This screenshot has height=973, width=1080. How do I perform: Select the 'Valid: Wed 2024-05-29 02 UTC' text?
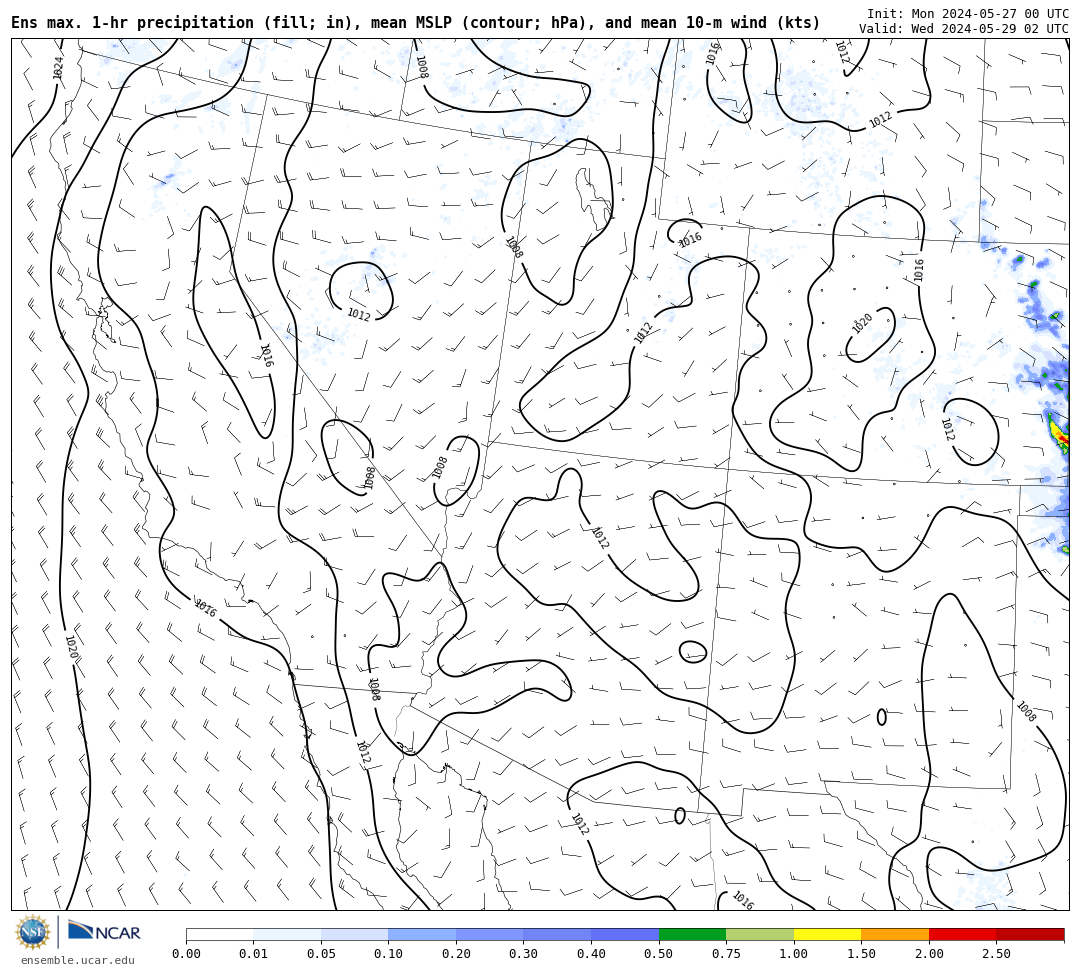tap(963, 29)
